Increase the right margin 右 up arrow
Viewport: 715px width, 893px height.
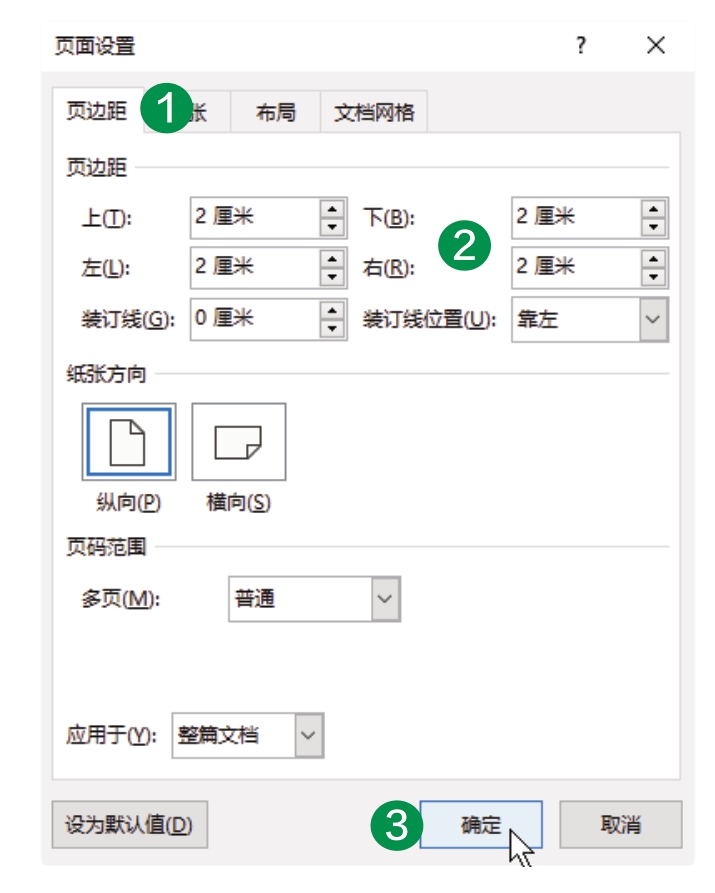653,259
